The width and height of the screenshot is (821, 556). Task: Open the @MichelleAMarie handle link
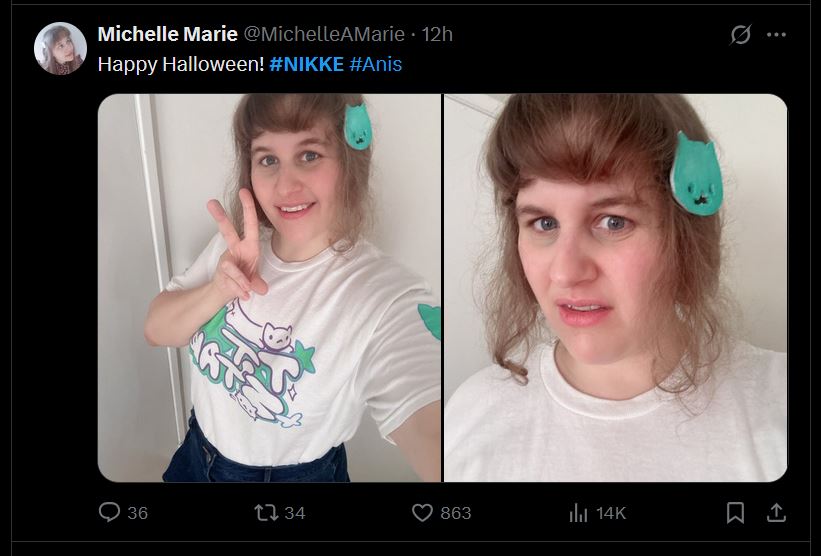coord(324,34)
